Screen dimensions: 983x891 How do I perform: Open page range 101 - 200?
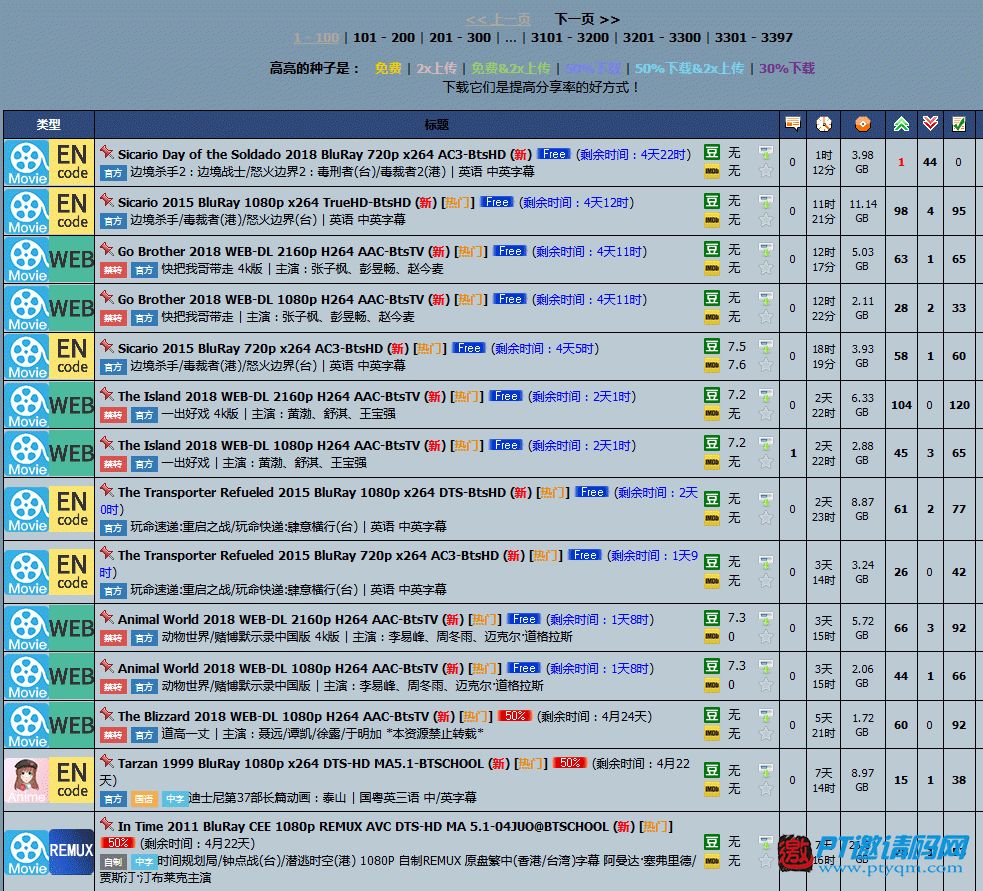(384, 38)
